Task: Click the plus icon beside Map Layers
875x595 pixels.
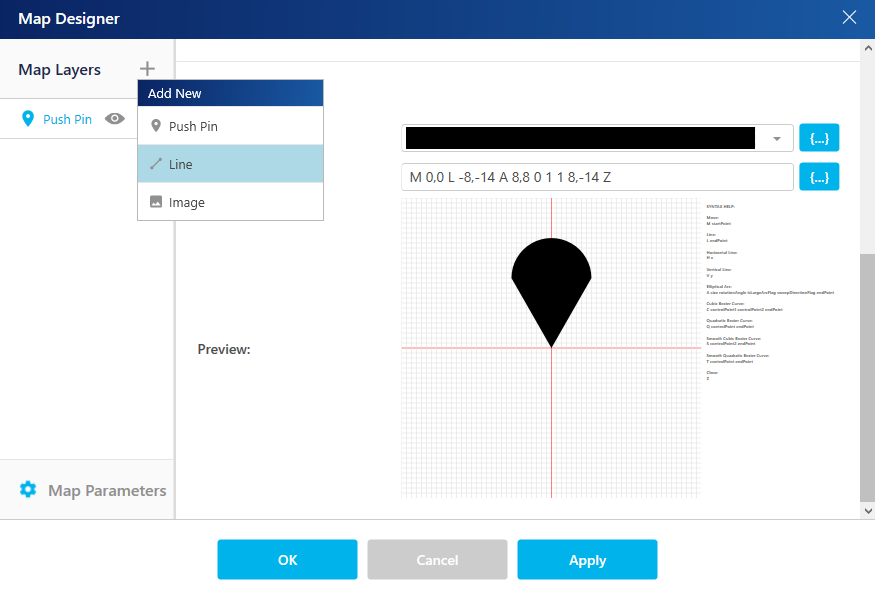Action: (147, 69)
